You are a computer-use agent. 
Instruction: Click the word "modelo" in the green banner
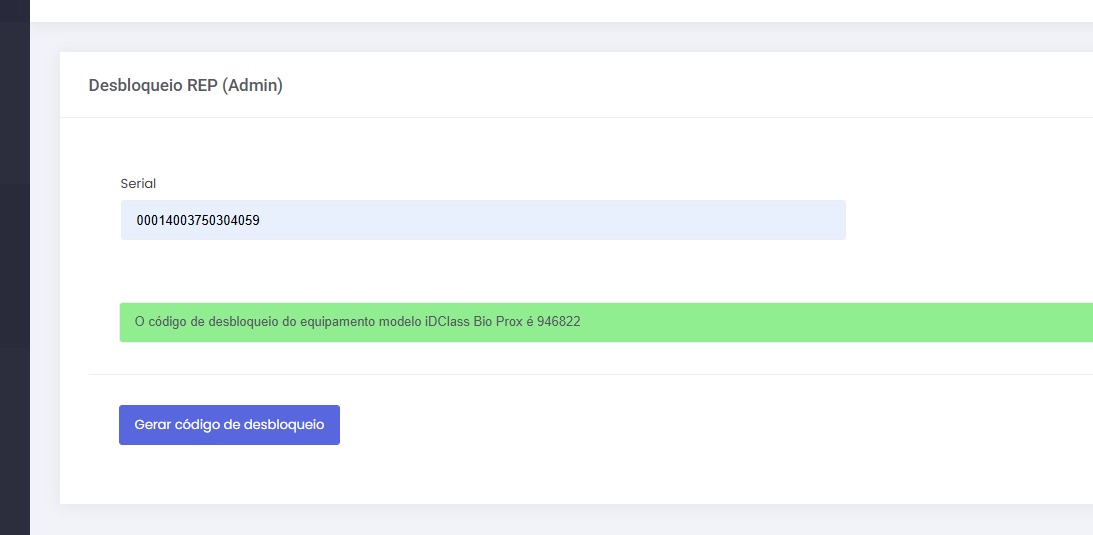pyautogui.click(x=389, y=322)
